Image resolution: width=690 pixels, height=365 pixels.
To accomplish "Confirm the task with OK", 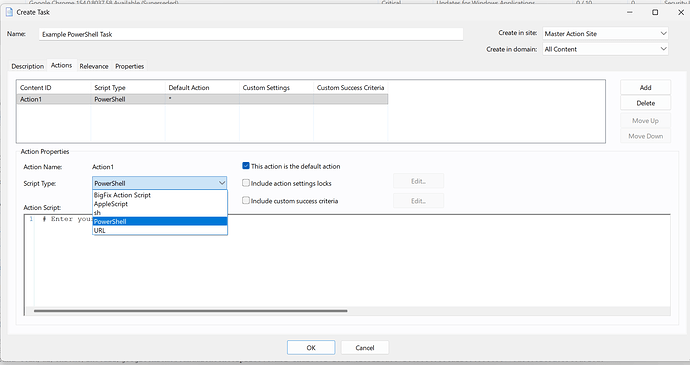I will [x=311, y=347].
